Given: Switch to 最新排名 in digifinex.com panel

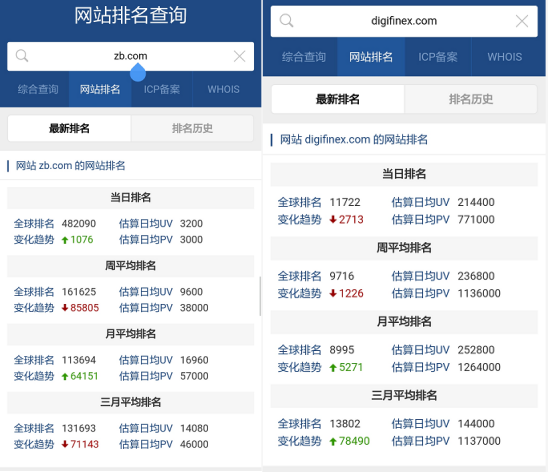Looking at the screenshot, I should [338, 99].
